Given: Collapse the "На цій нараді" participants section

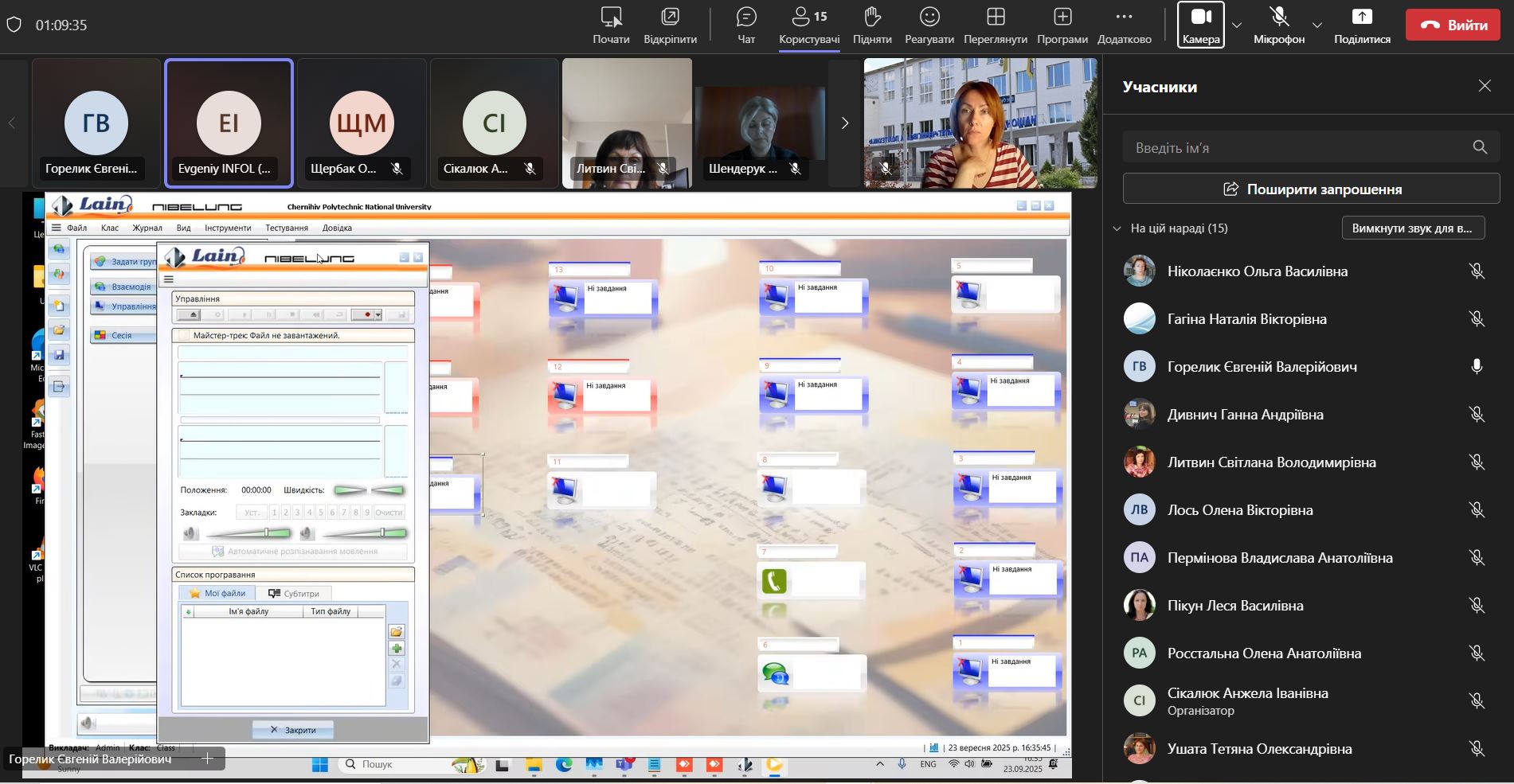Looking at the screenshot, I should click(1117, 228).
